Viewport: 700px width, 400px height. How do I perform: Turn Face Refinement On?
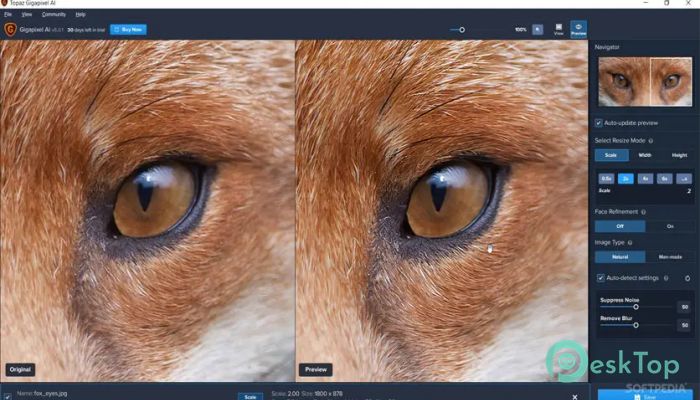[x=655, y=226]
